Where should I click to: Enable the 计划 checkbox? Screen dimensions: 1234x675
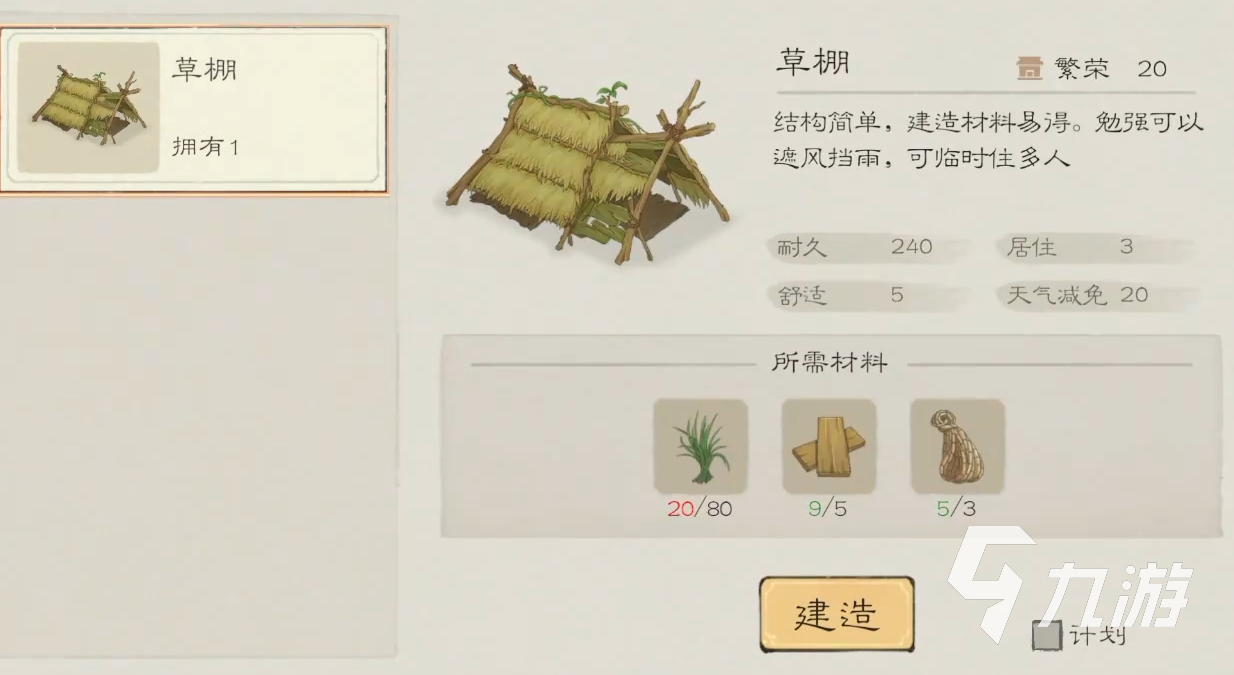click(x=1046, y=634)
